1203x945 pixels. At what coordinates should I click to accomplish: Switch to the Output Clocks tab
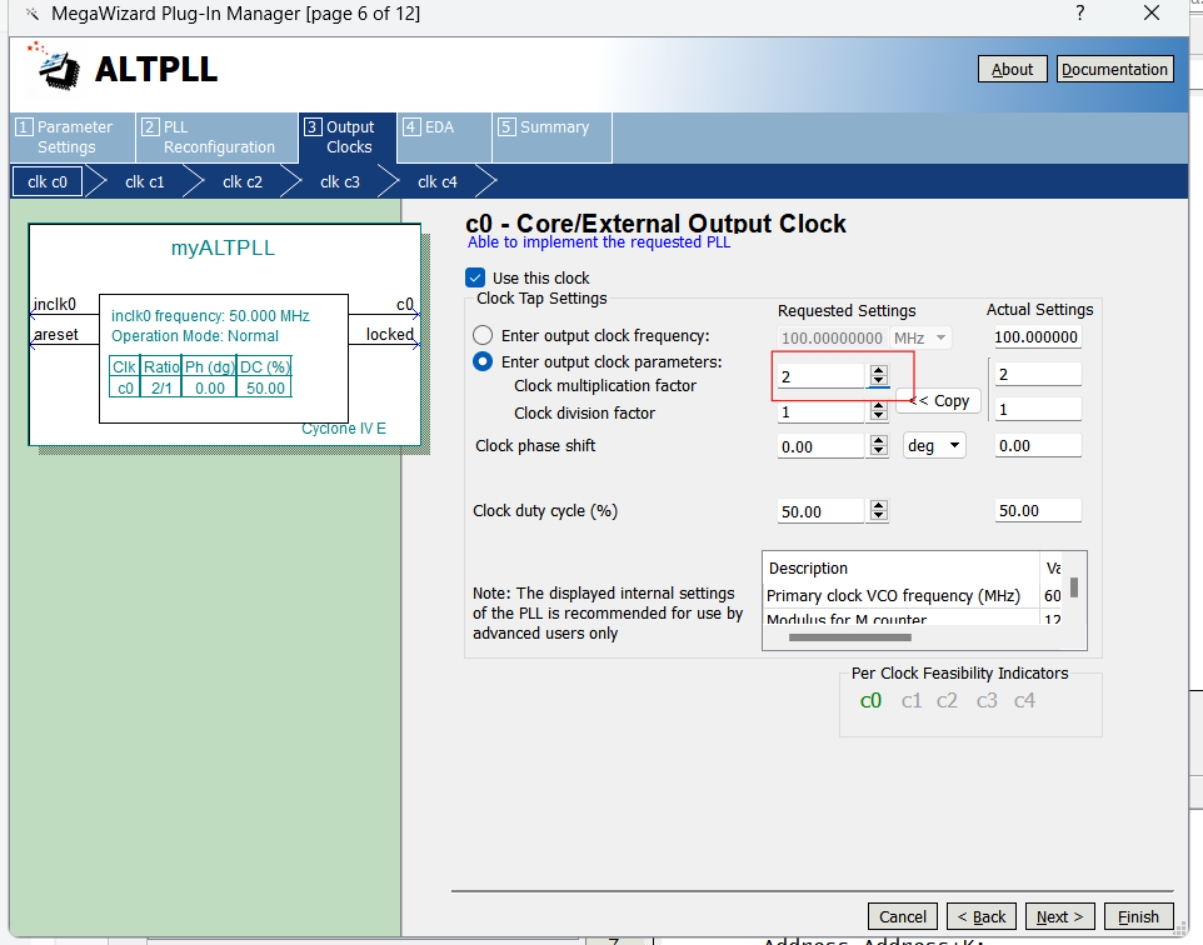pyautogui.click(x=346, y=137)
